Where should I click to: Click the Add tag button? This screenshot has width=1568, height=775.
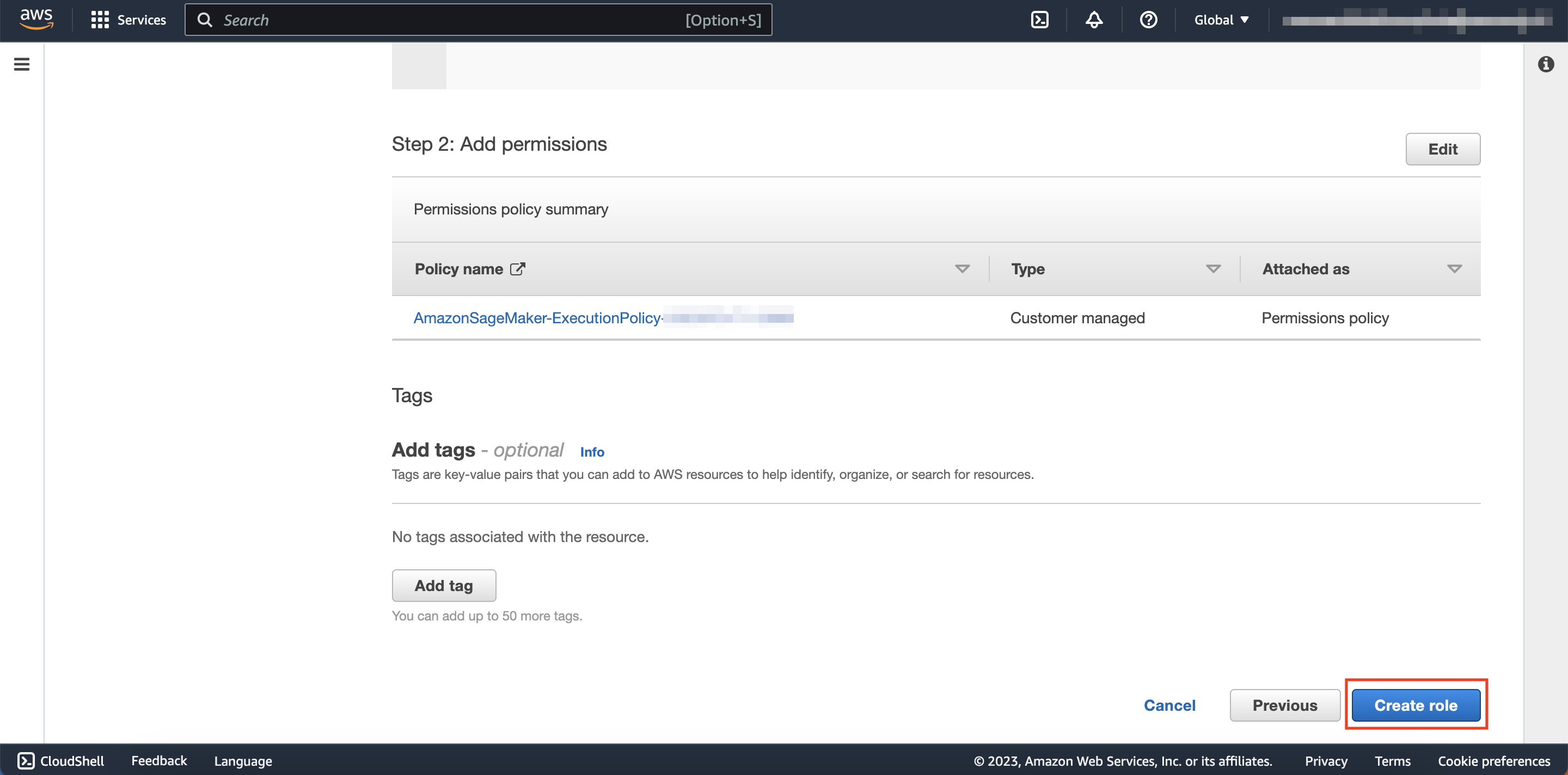pyautogui.click(x=444, y=585)
